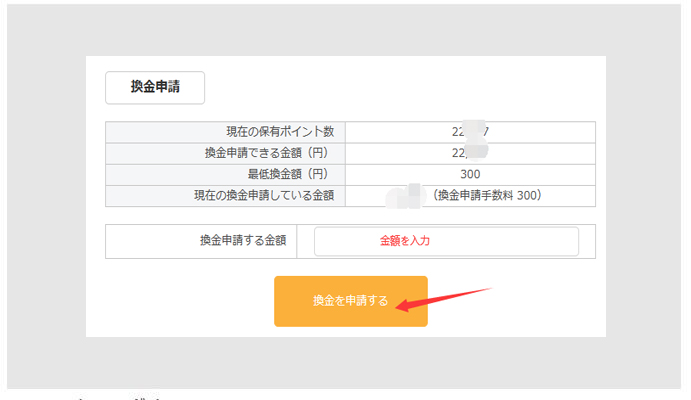The height and width of the screenshot is (400, 691).
Task: Click blank area left of orange button
Action: point(180,302)
